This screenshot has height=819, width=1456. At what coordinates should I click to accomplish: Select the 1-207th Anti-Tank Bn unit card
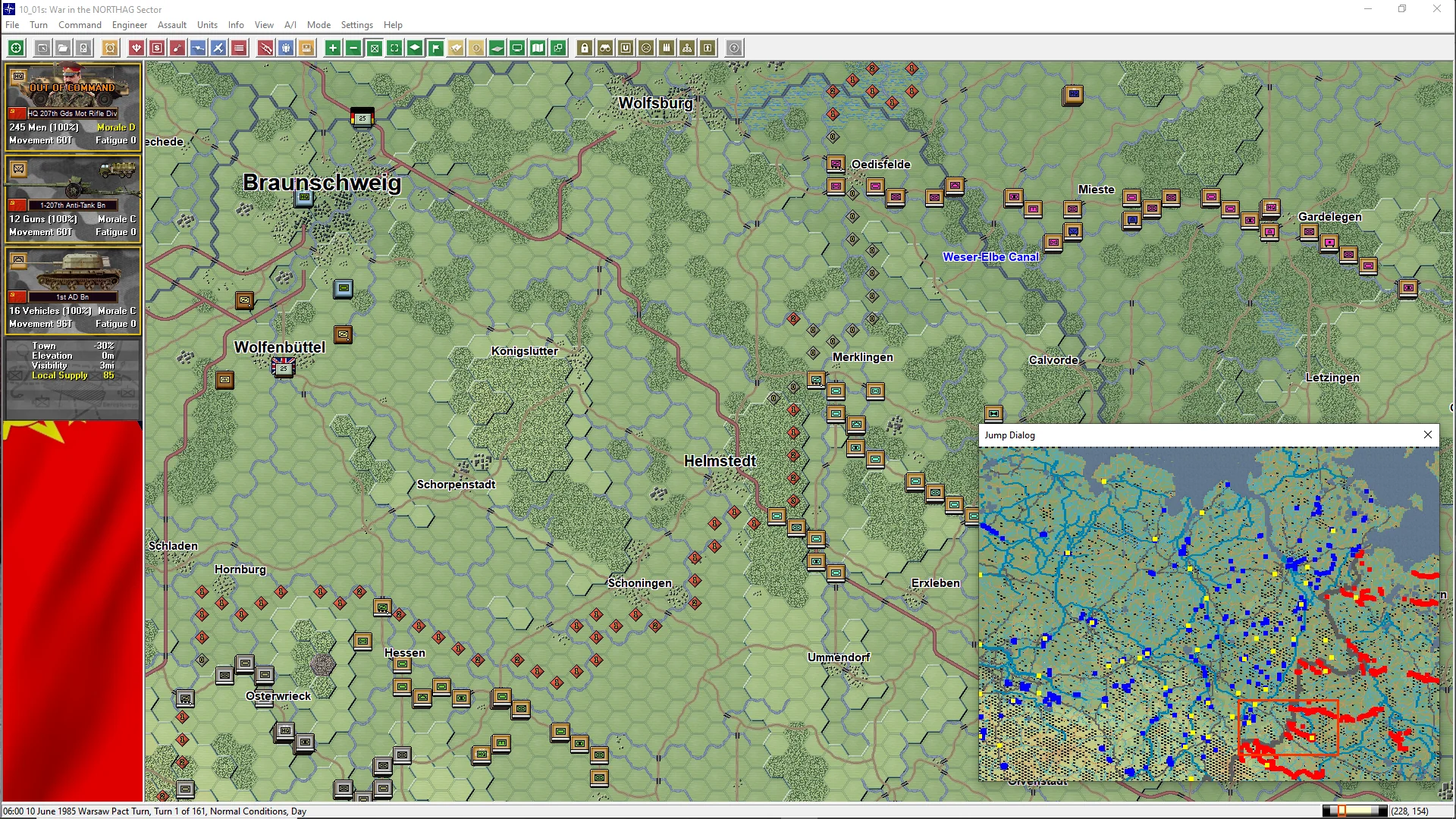73,199
